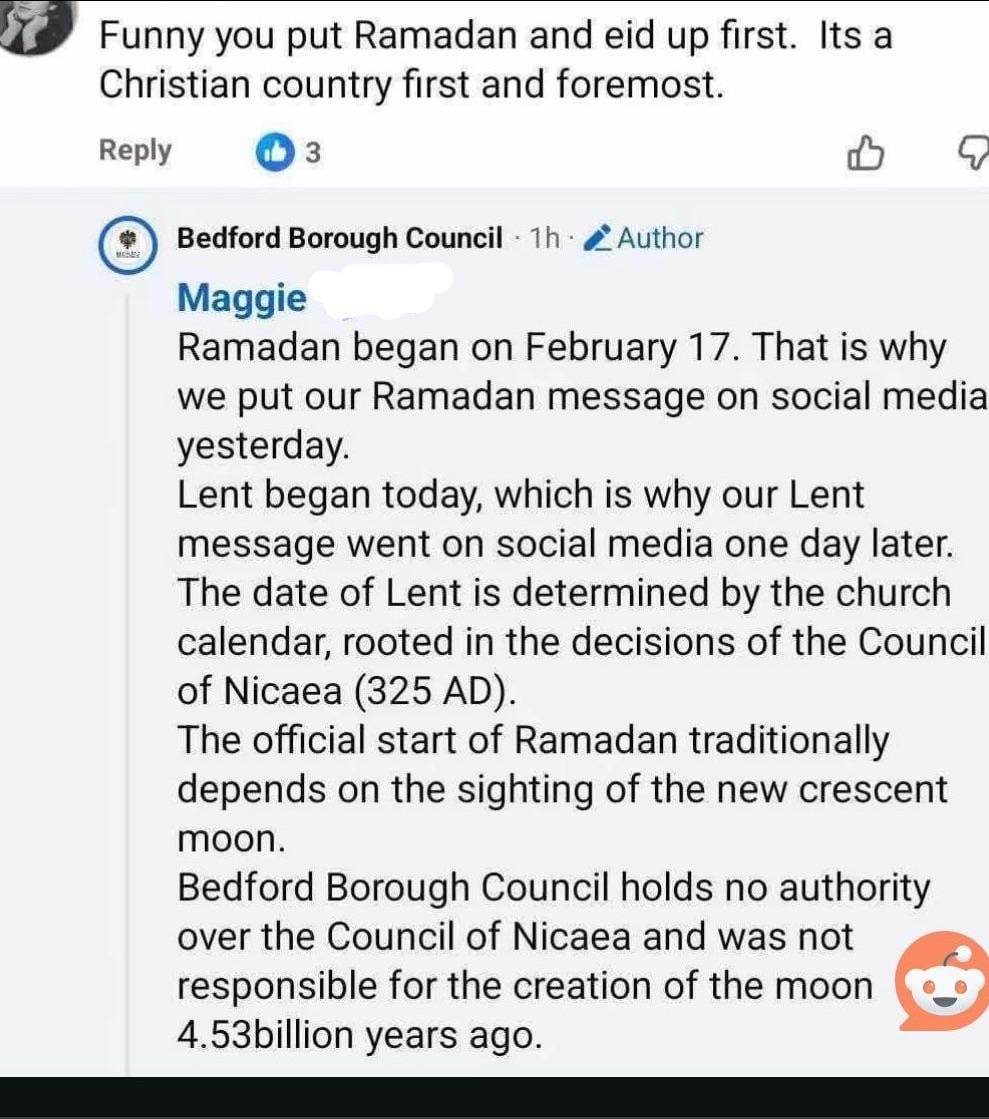Click the Reply link under the comment

click(135, 151)
